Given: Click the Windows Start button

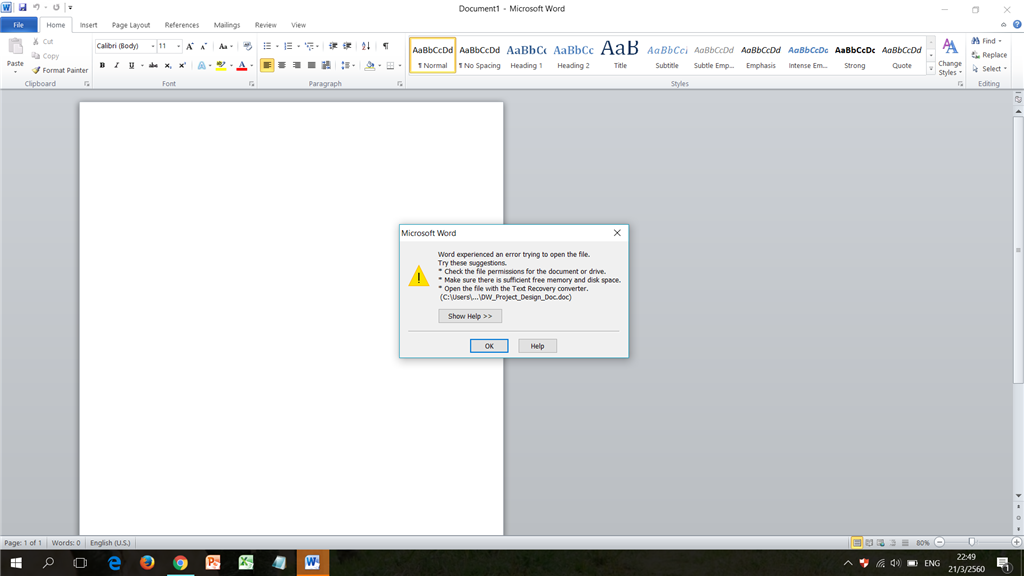Looking at the screenshot, I should click(x=16, y=562).
